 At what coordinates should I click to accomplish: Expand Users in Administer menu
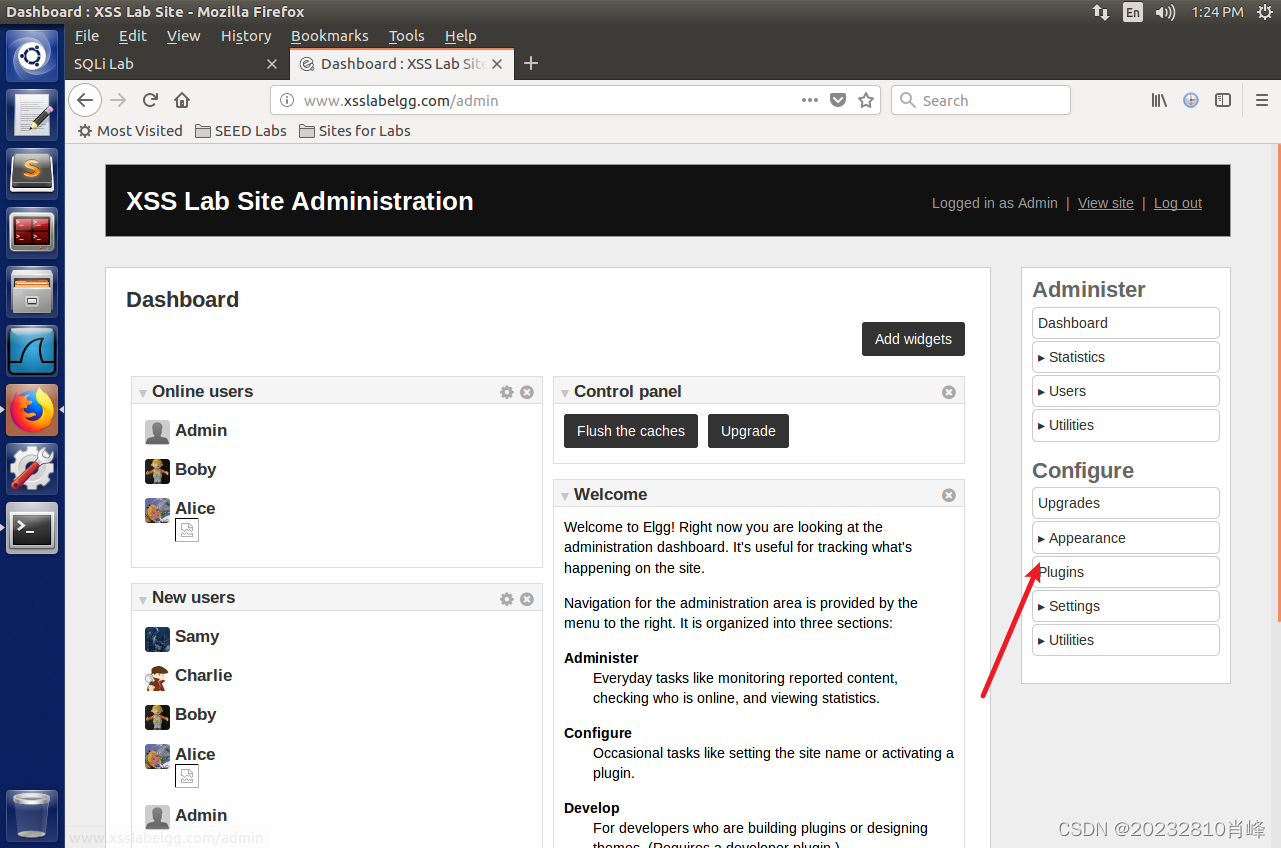1125,391
